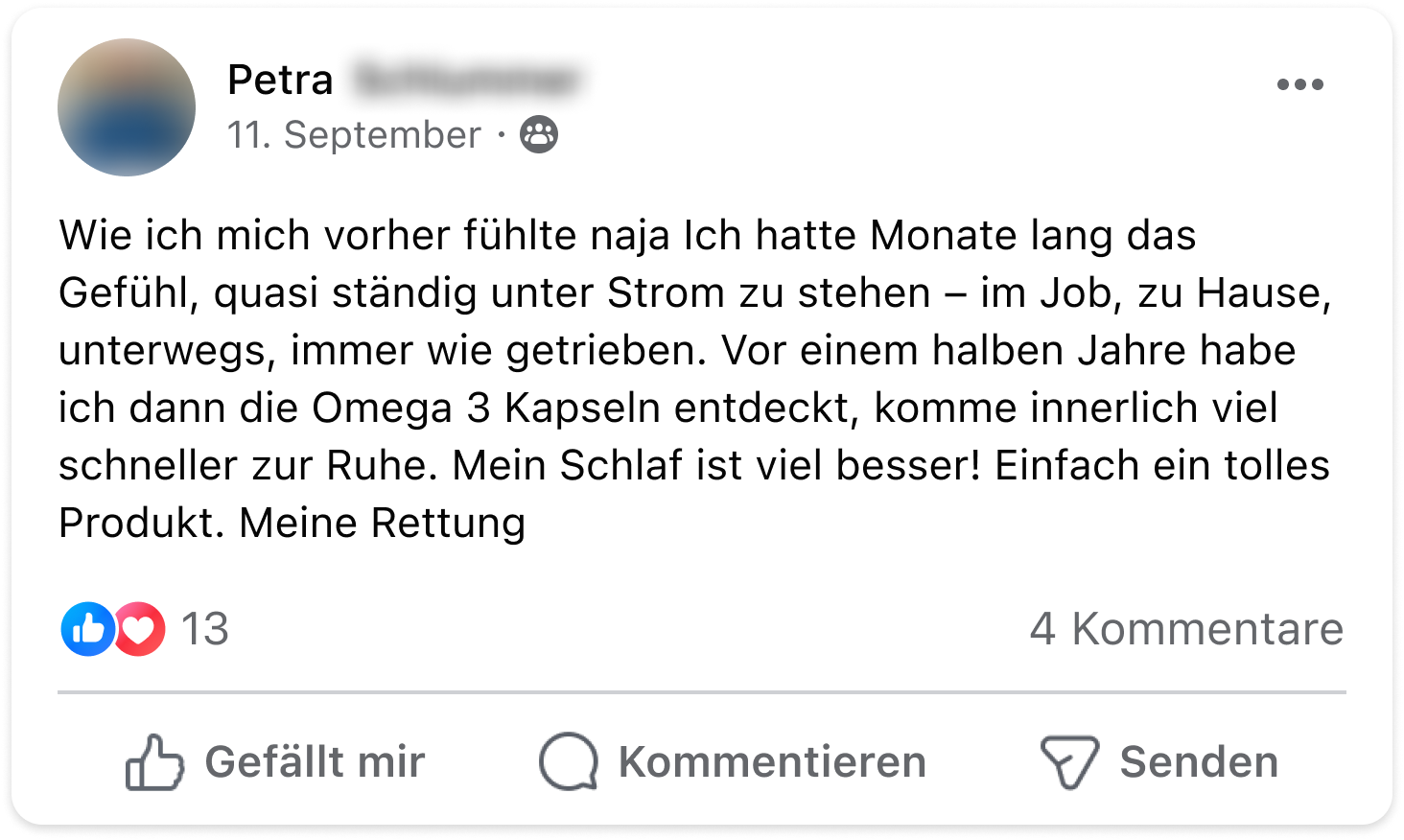Click the red heart reaction icon
Screen dimensions: 1404x840
point(140,629)
